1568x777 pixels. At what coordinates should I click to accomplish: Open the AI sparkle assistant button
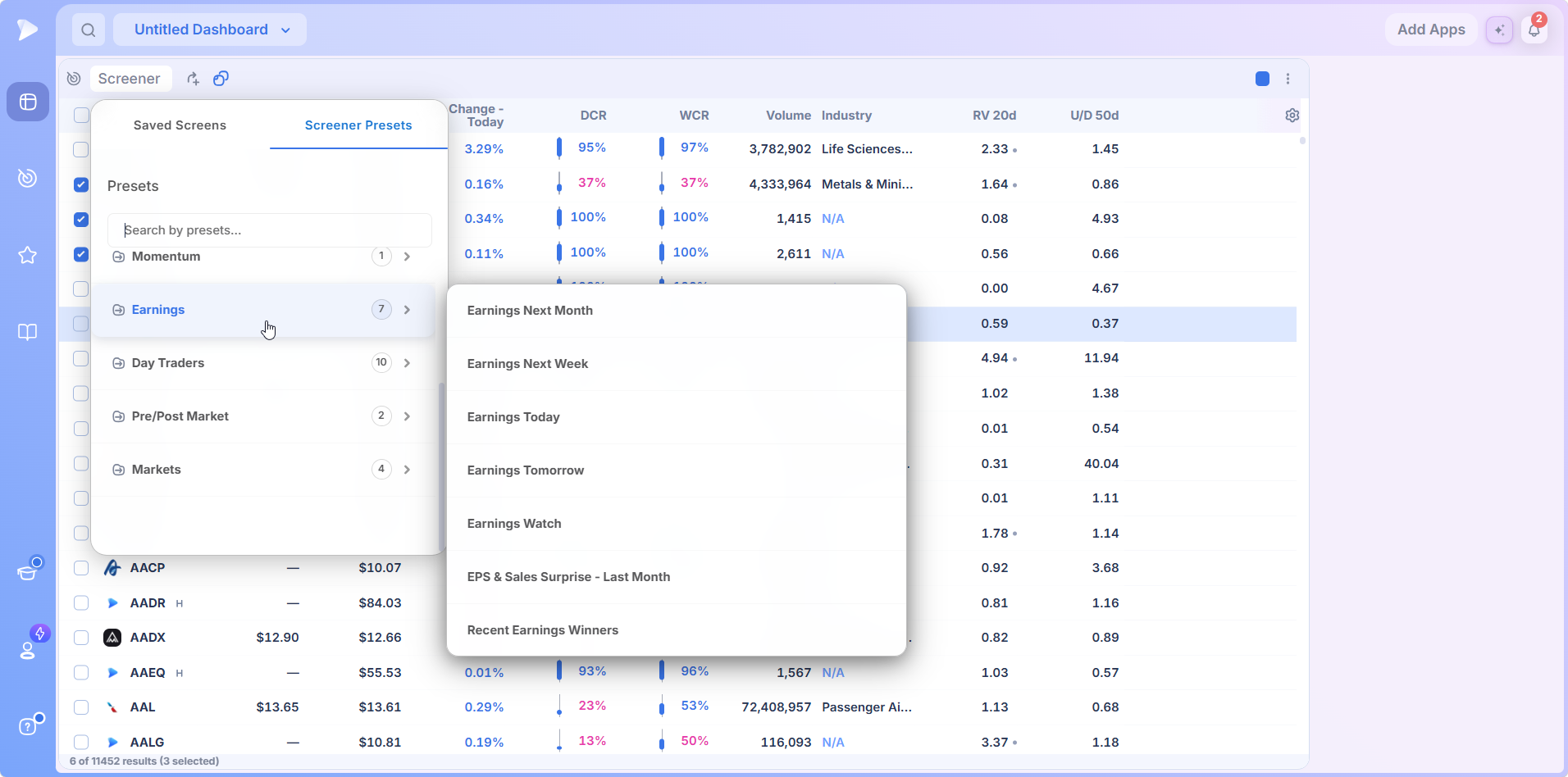(1499, 30)
